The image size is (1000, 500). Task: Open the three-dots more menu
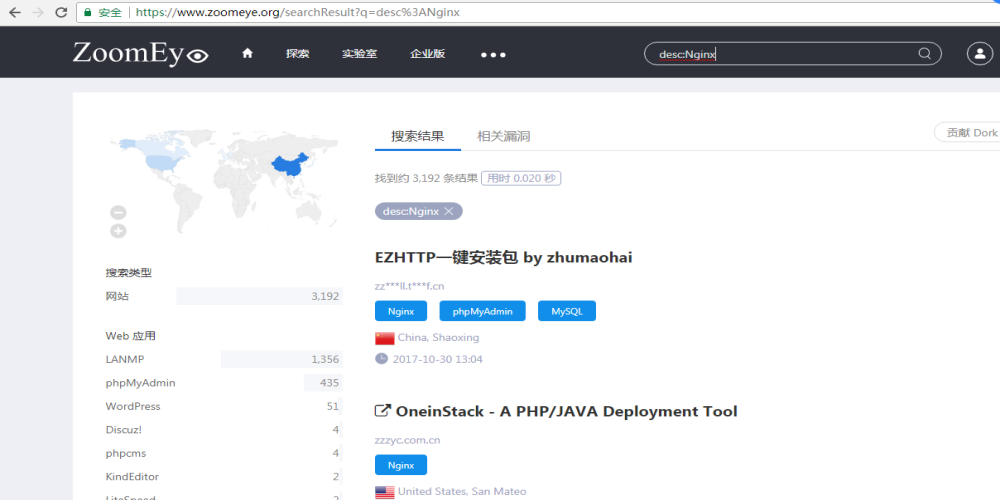pos(493,55)
